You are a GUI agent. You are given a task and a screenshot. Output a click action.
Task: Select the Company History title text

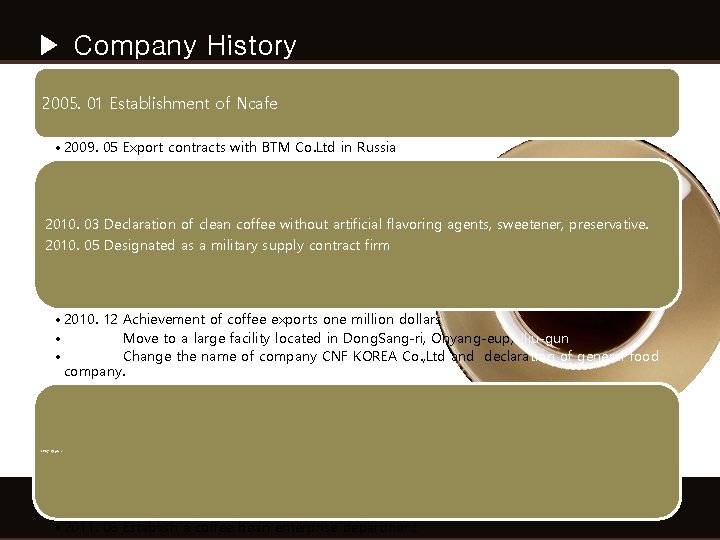(x=185, y=46)
